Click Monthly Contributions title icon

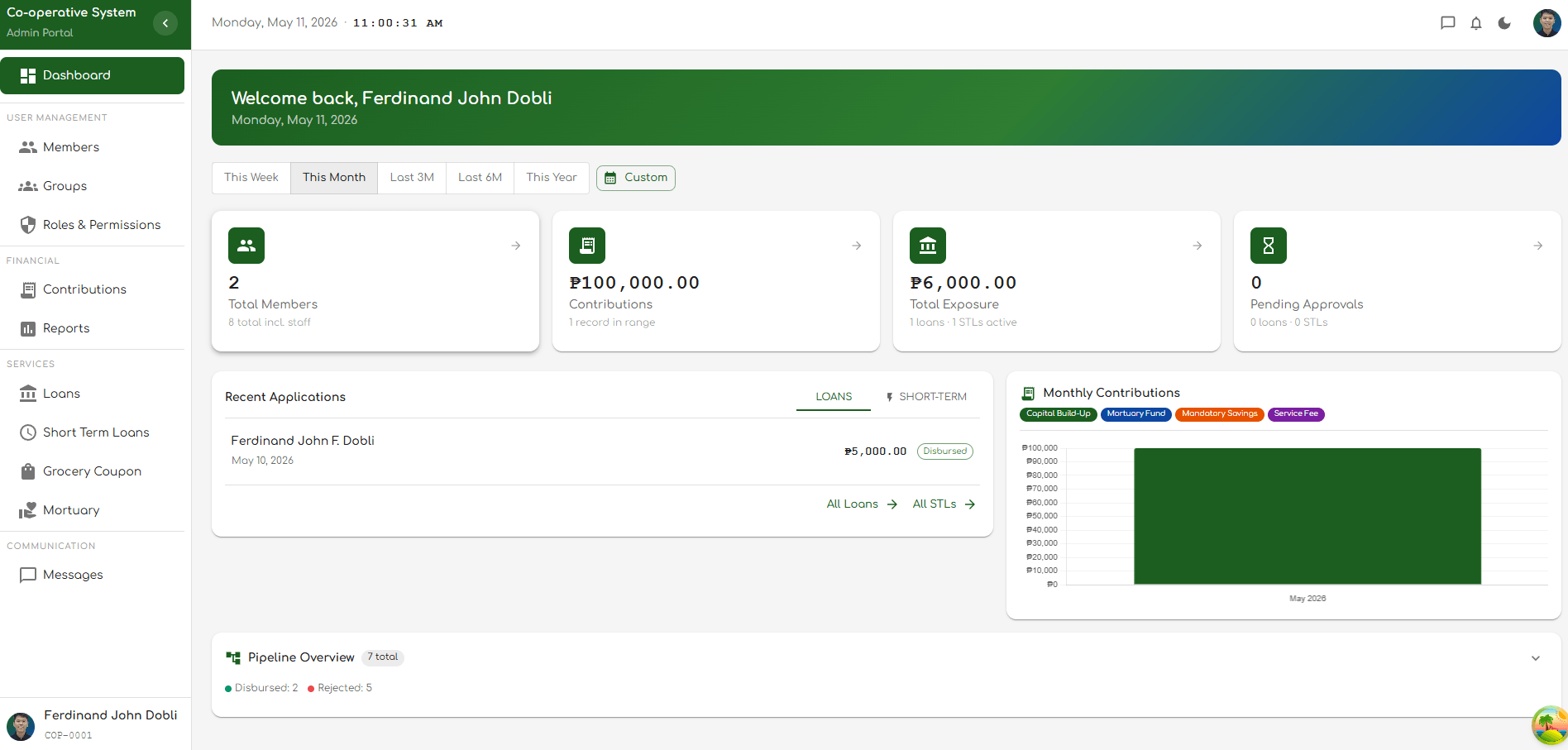pyautogui.click(x=1028, y=394)
